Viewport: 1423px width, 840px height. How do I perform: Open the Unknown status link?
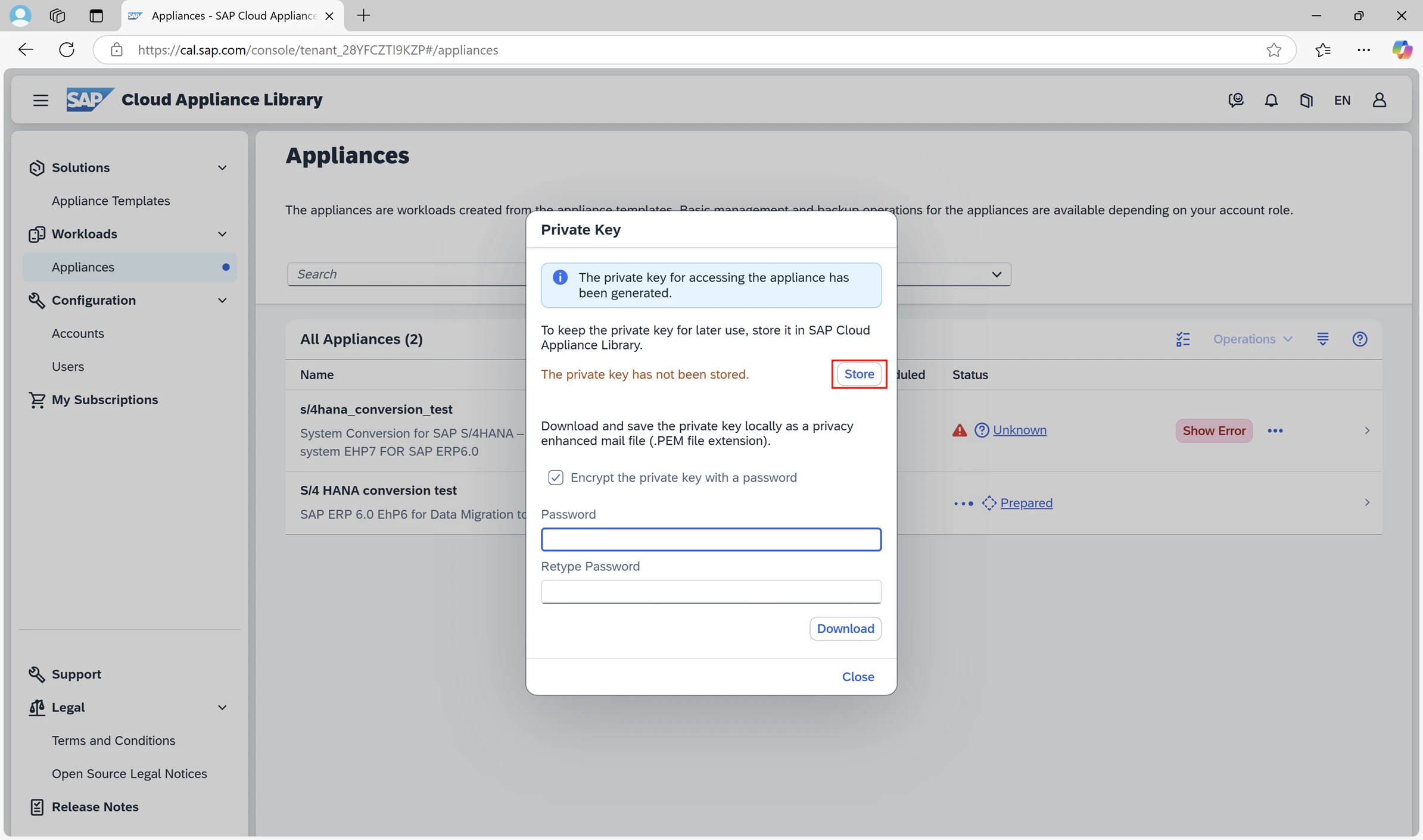click(1020, 430)
